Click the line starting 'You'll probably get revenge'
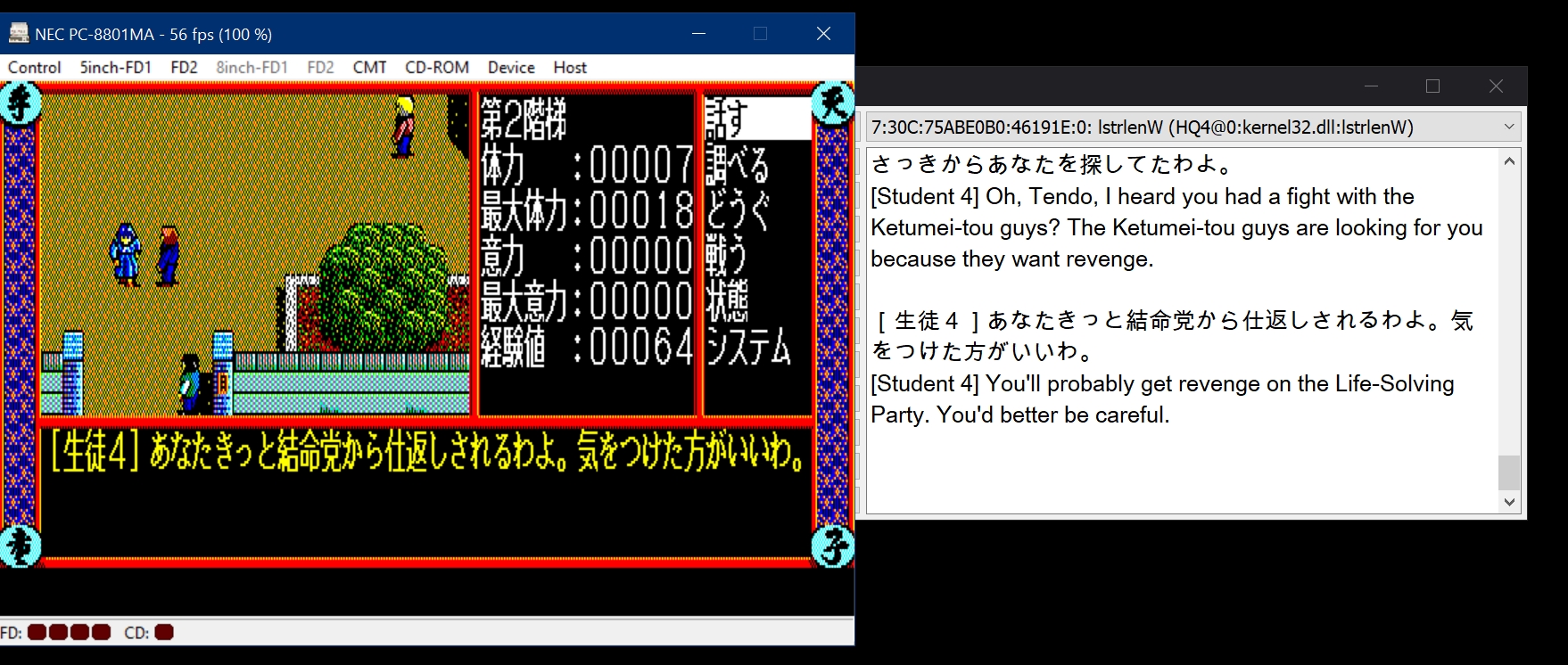 click(1162, 384)
